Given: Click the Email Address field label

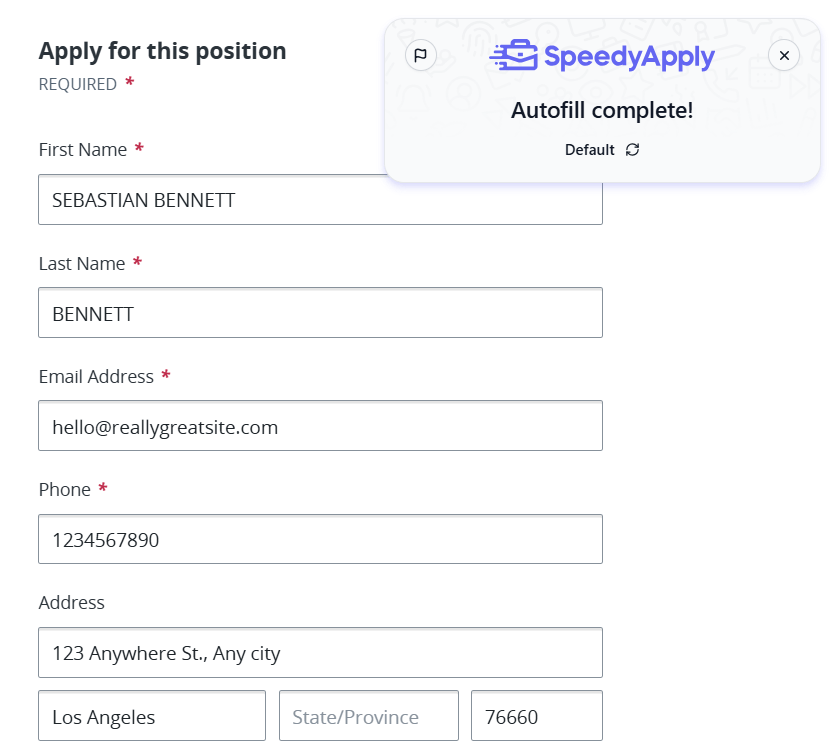Looking at the screenshot, I should point(96,377).
